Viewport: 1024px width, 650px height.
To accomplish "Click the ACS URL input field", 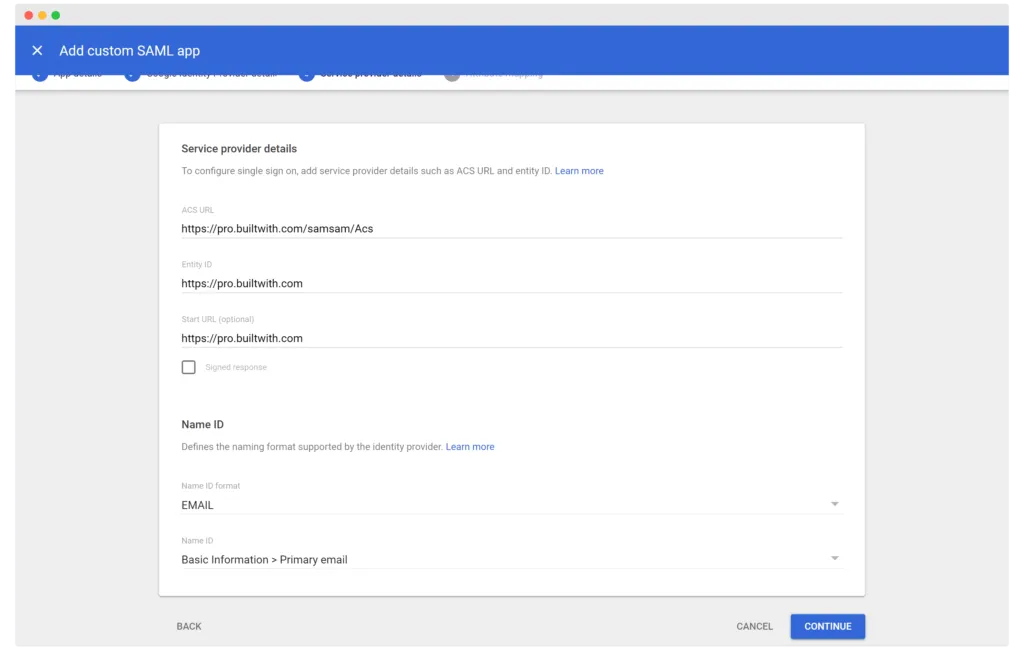I will point(511,229).
